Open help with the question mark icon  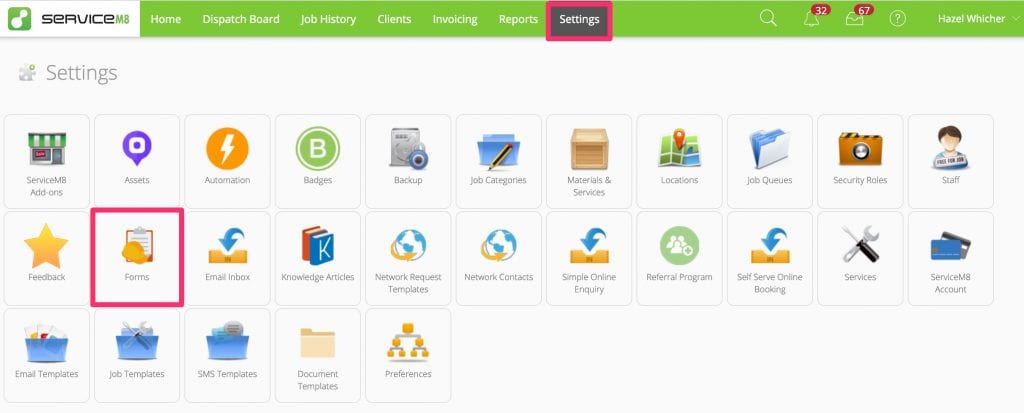coord(898,19)
